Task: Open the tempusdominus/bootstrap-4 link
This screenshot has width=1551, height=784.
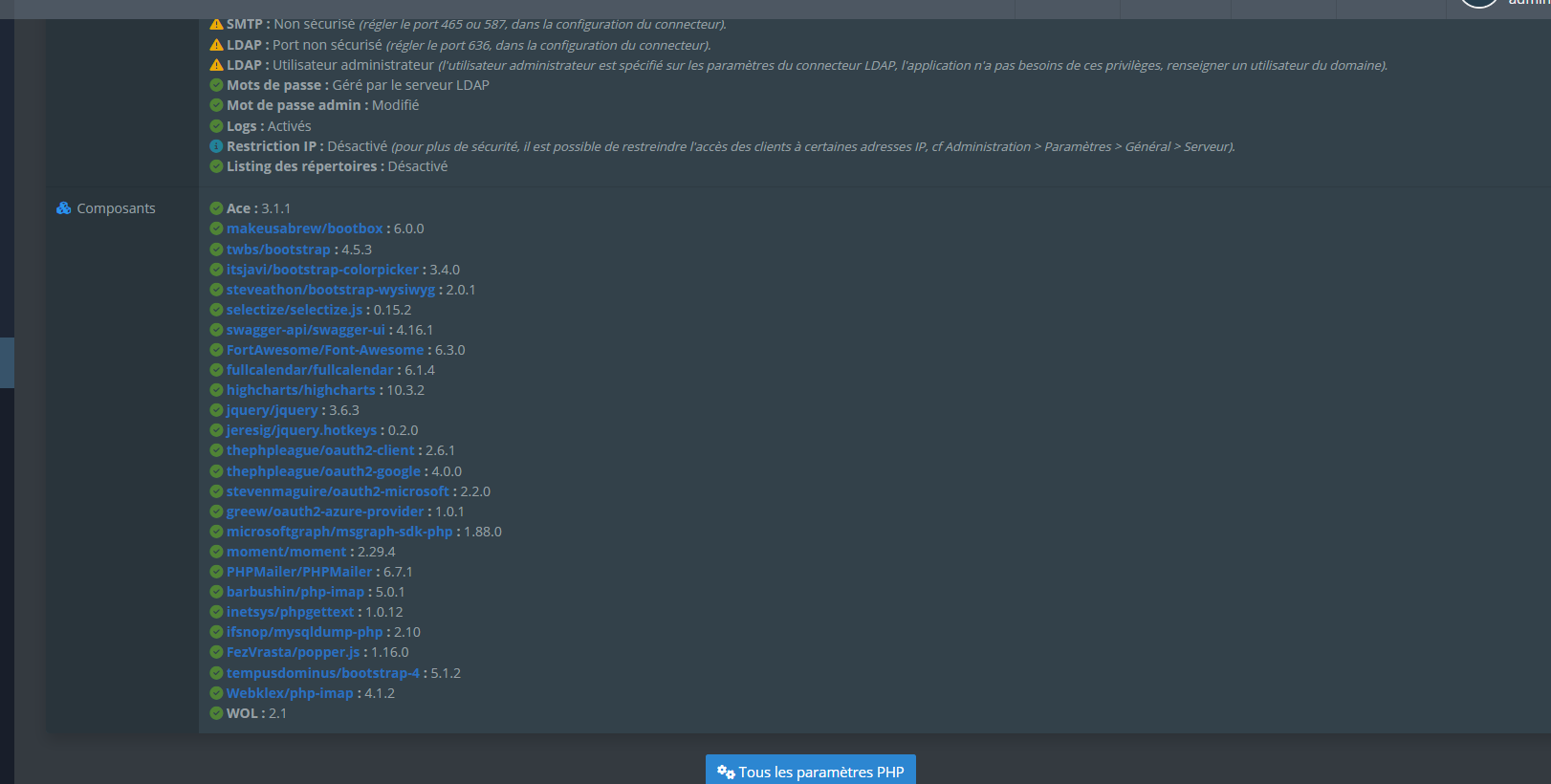Action: coord(323,673)
